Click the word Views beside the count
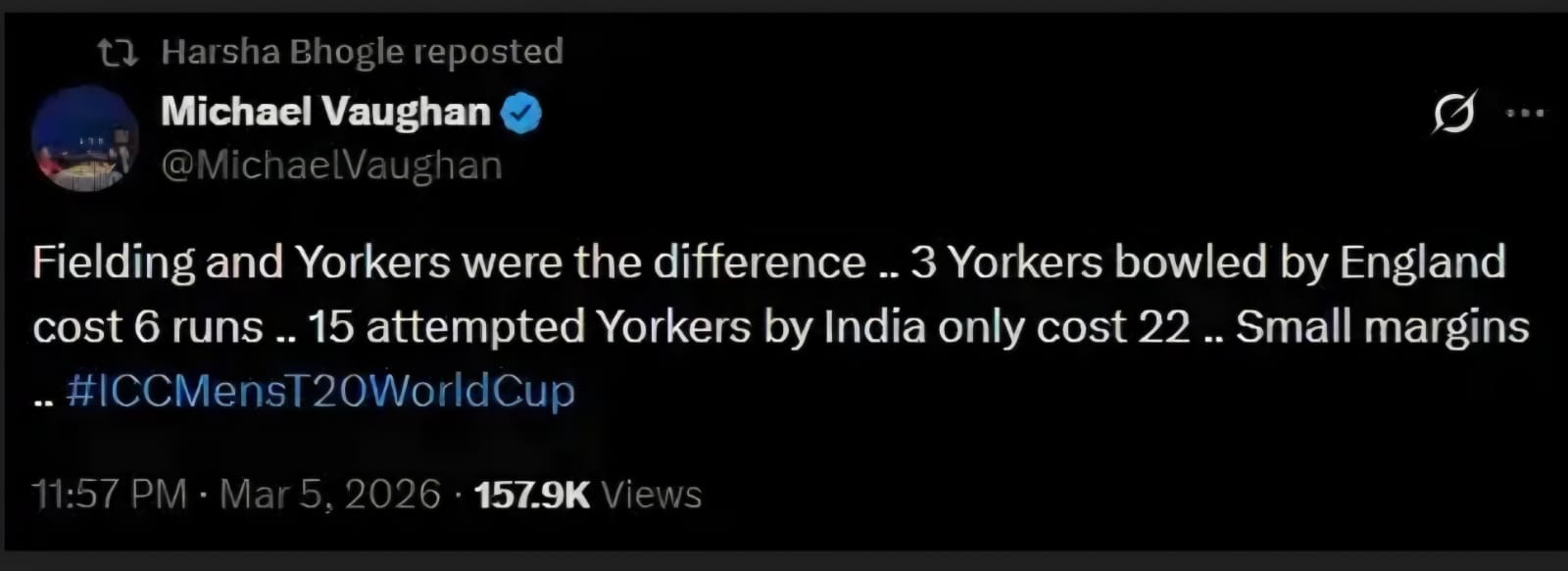Image resolution: width=1568 pixels, height=571 pixels. pos(652,495)
